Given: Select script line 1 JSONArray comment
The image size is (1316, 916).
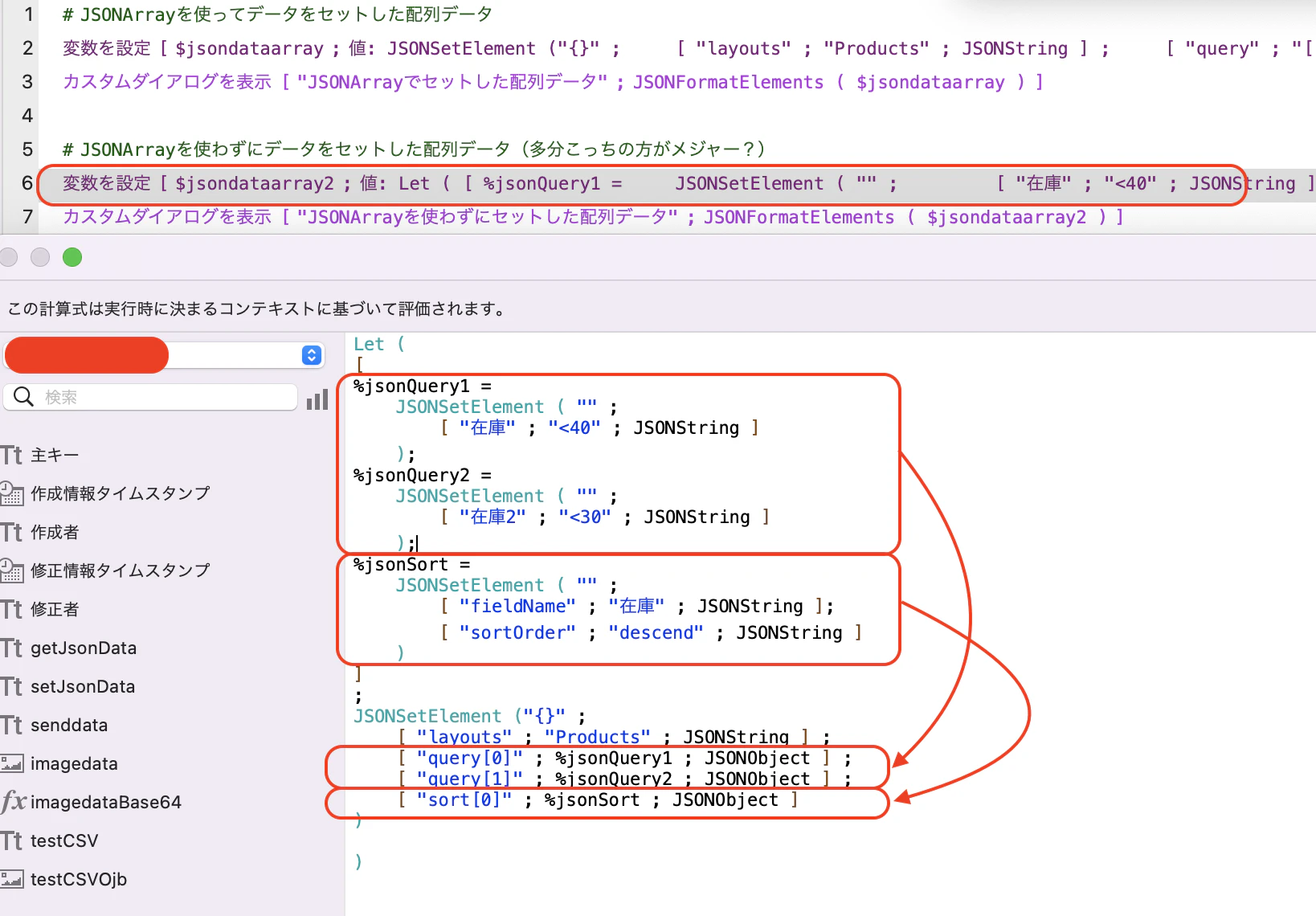Looking at the screenshot, I should pyautogui.click(x=277, y=14).
